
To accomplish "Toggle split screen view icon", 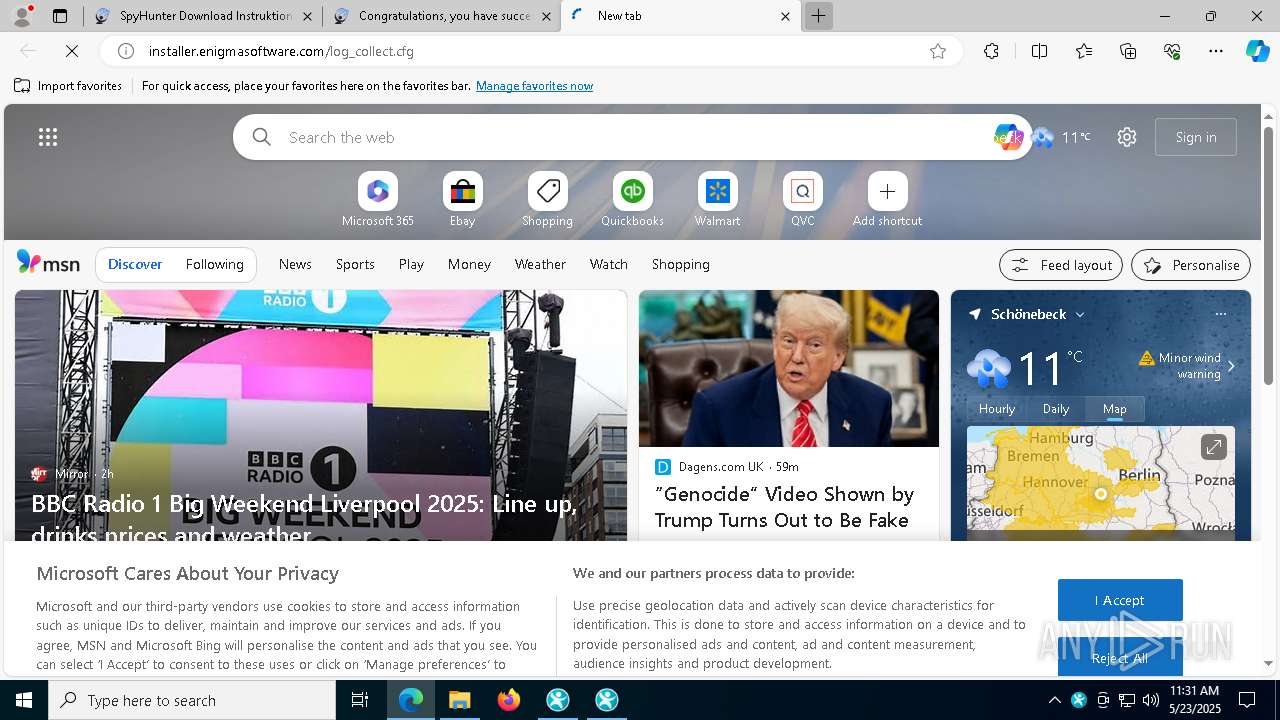I will click(x=1039, y=51).
